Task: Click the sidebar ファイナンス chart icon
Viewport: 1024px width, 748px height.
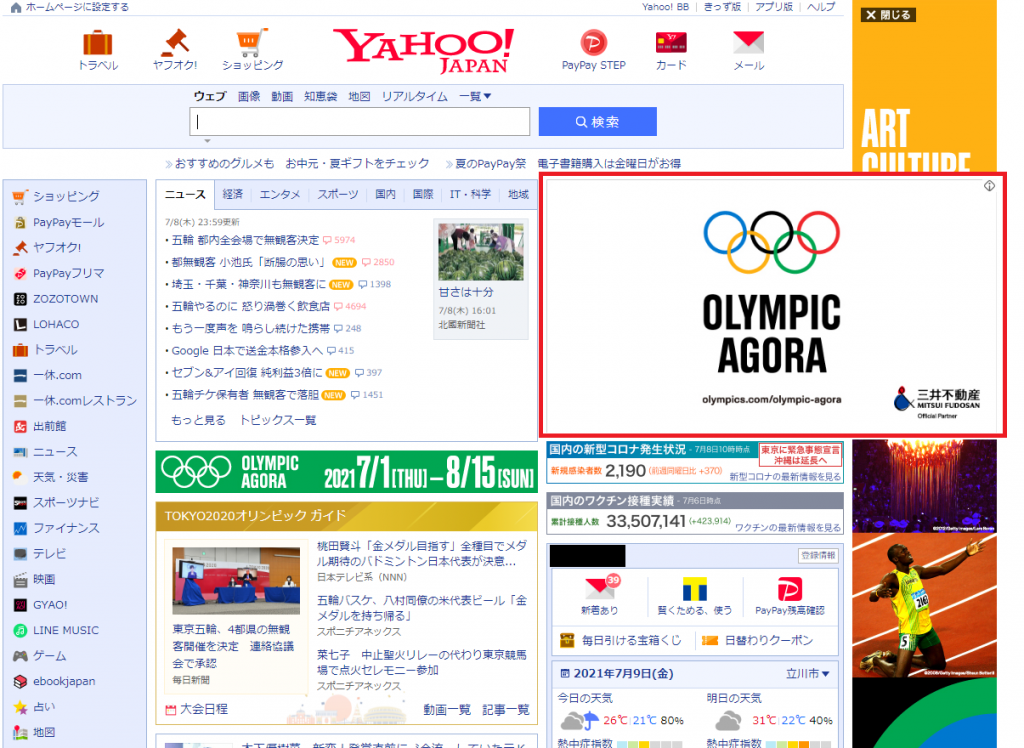Action: (20, 528)
